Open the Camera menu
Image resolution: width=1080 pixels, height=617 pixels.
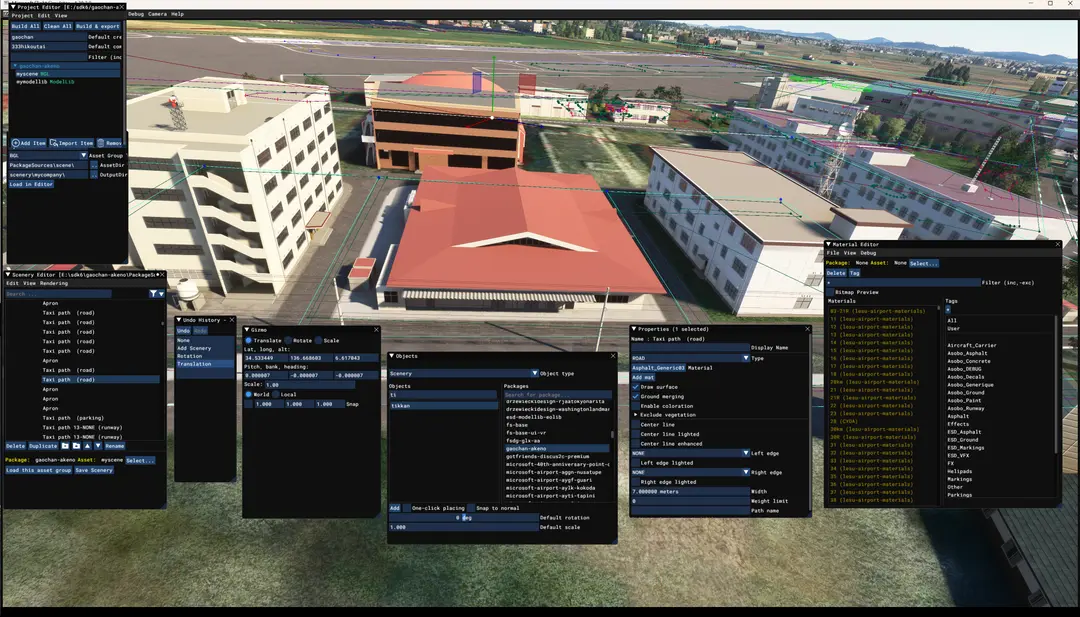click(157, 14)
